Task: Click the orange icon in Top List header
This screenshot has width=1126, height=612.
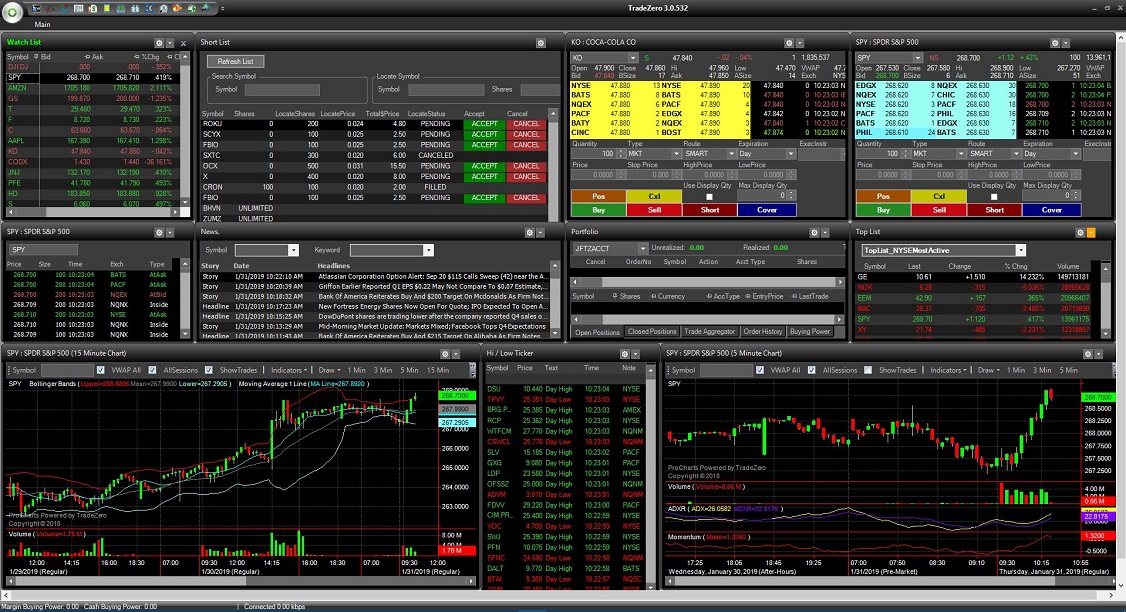Action: [1091, 232]
